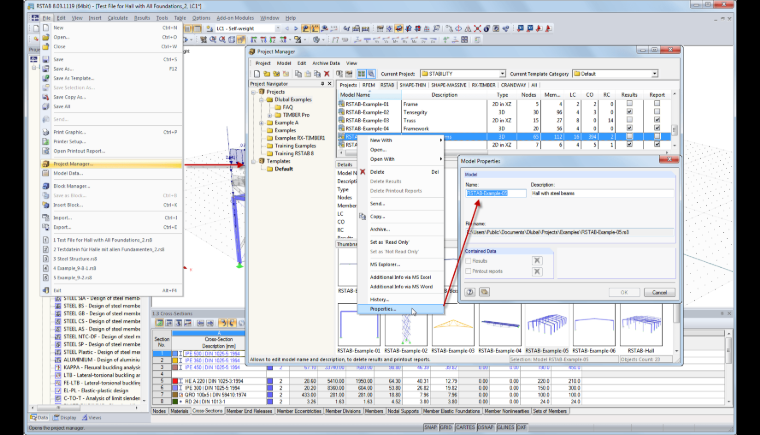Tick Results checkbox in Contained Data
The width and height of the screenshot is (760, 435).
[468, 261]
